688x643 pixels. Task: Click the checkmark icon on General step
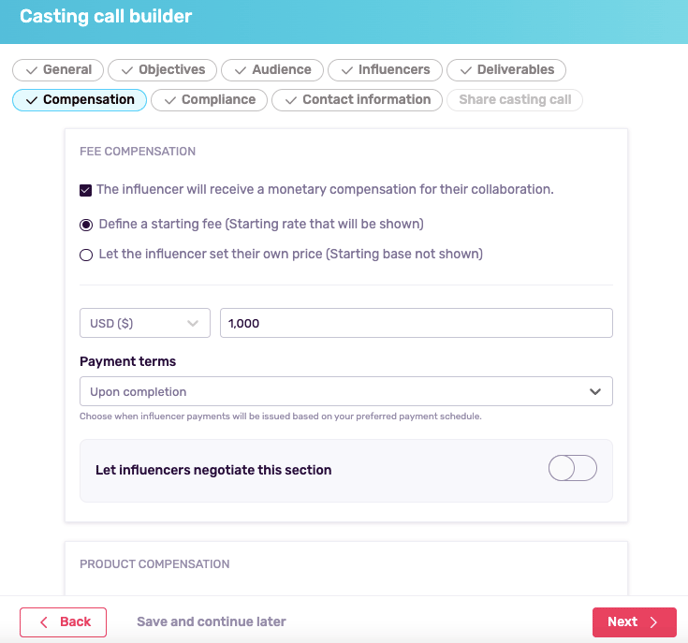coord(31,70)
